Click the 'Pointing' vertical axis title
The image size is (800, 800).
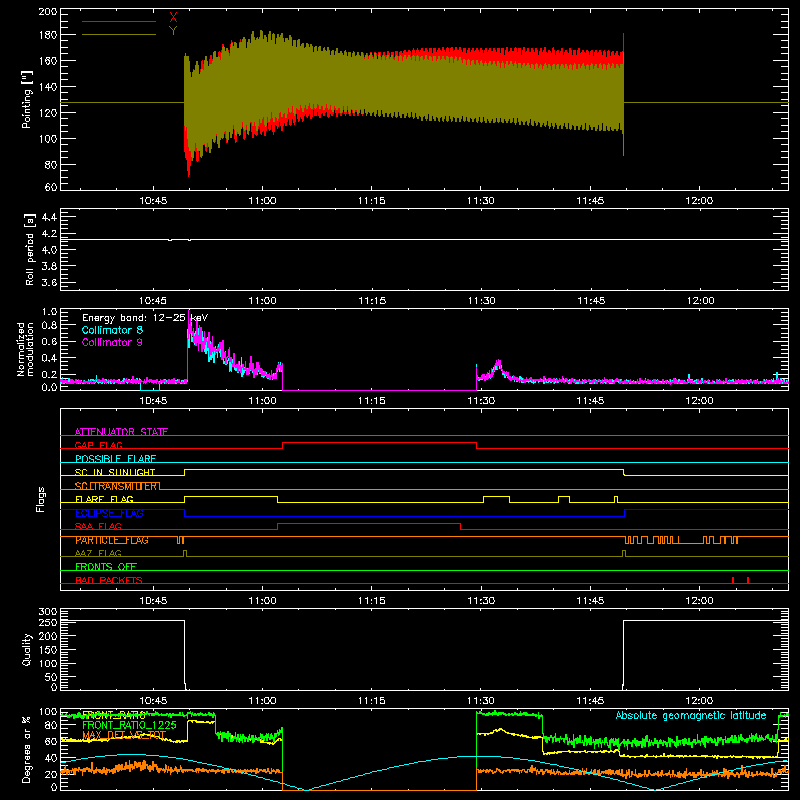pos(27,99)
